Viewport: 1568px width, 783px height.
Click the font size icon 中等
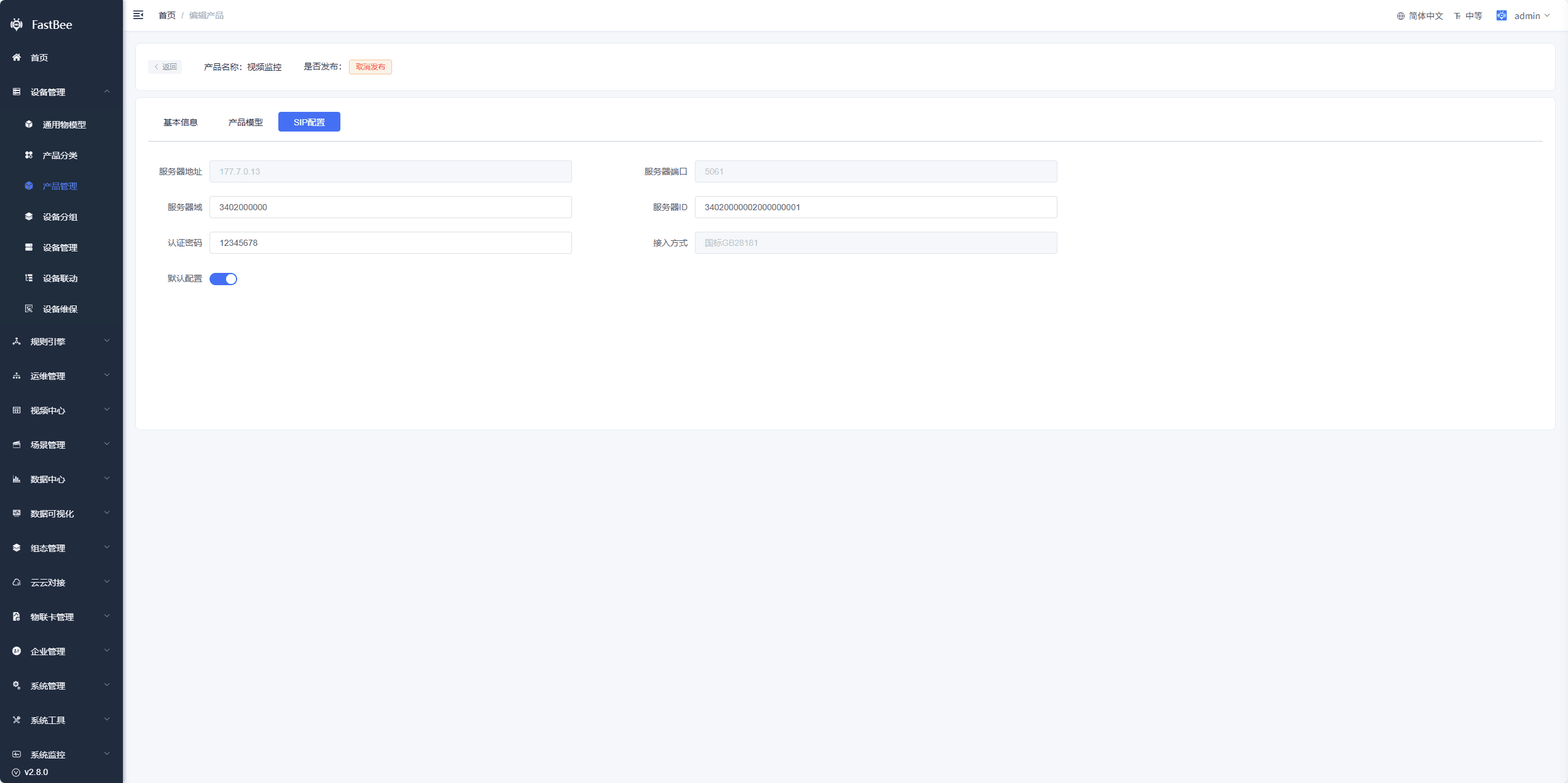[1457, 16]
